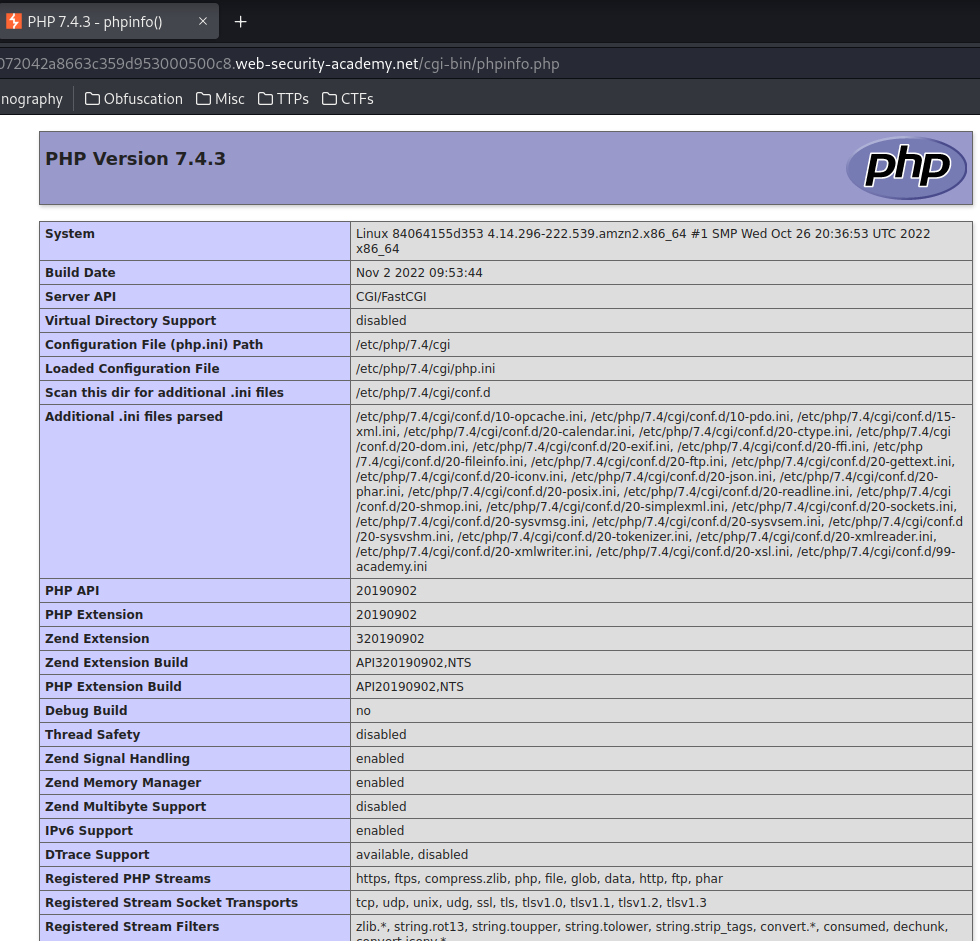
Task: Click the 'Zend Memory Manager' label
Action: 123,782
